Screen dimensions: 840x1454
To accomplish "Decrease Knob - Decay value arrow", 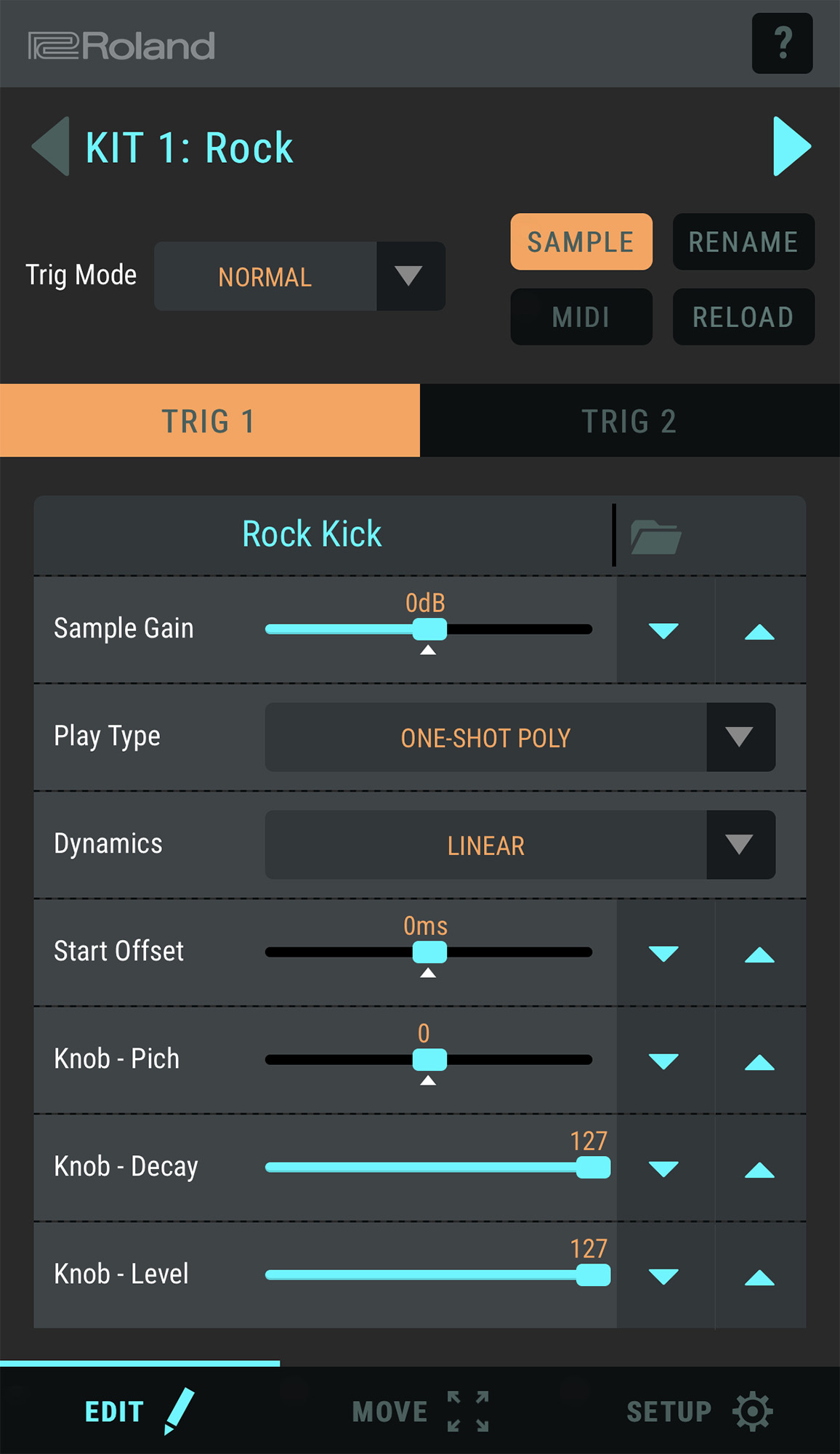I will [x=663, y=1169].
